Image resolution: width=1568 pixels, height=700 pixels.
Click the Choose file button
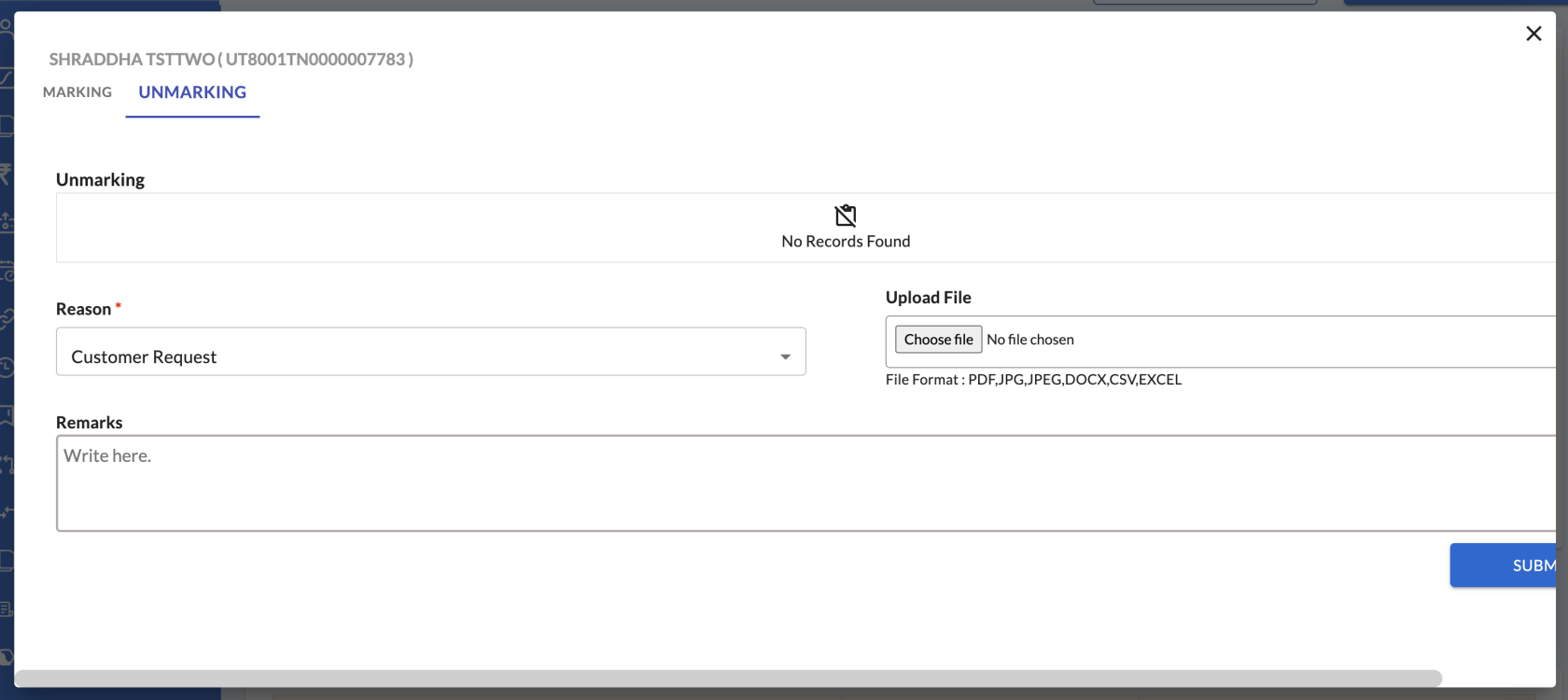[938, 340]
